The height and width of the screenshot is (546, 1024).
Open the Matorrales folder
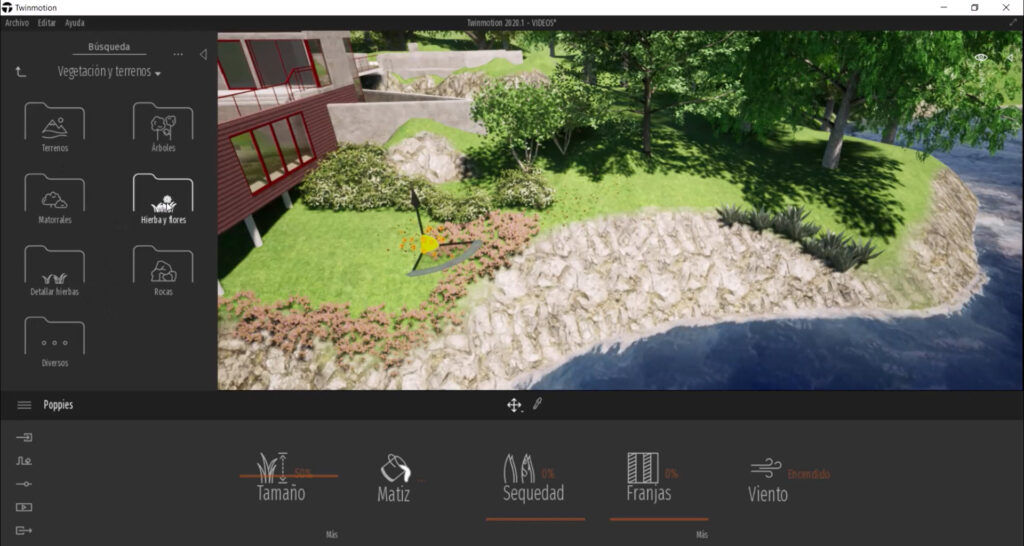(x=55, y=196)
